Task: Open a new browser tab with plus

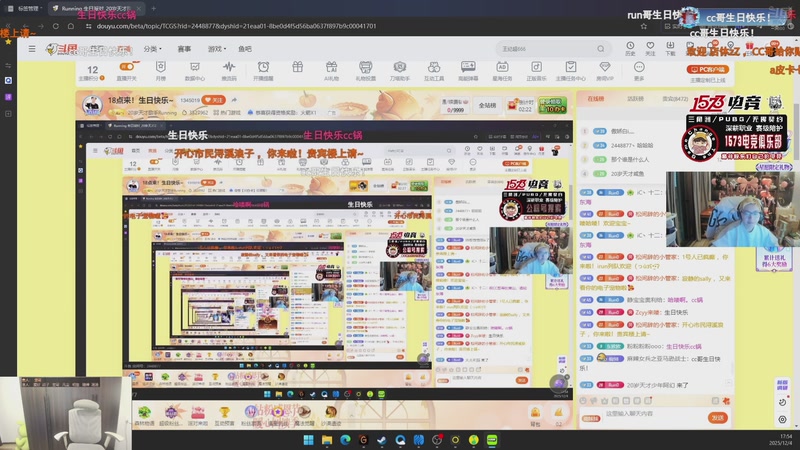Action: pos(154,8)
